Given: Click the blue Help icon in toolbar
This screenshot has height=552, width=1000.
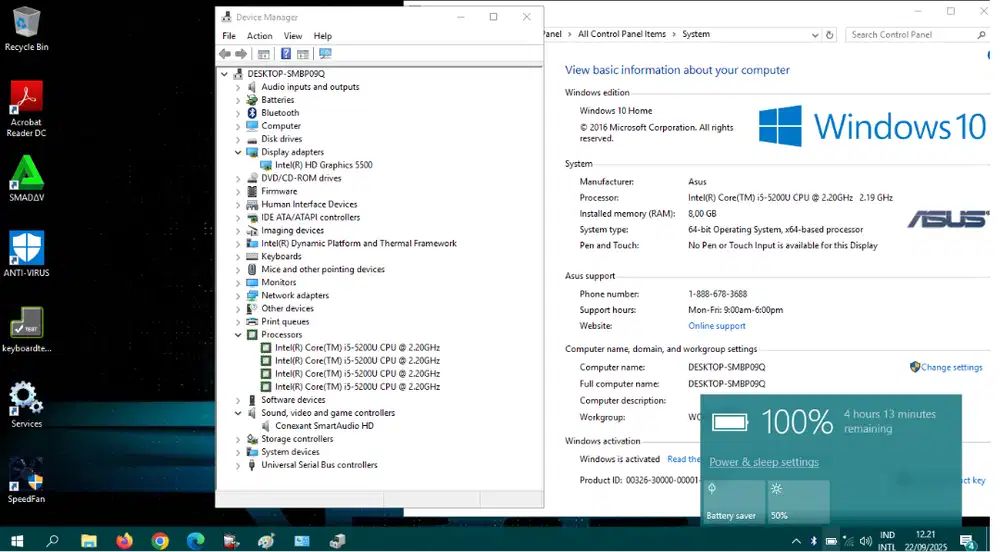Looking at the screenshot, I should pos(286,54).
